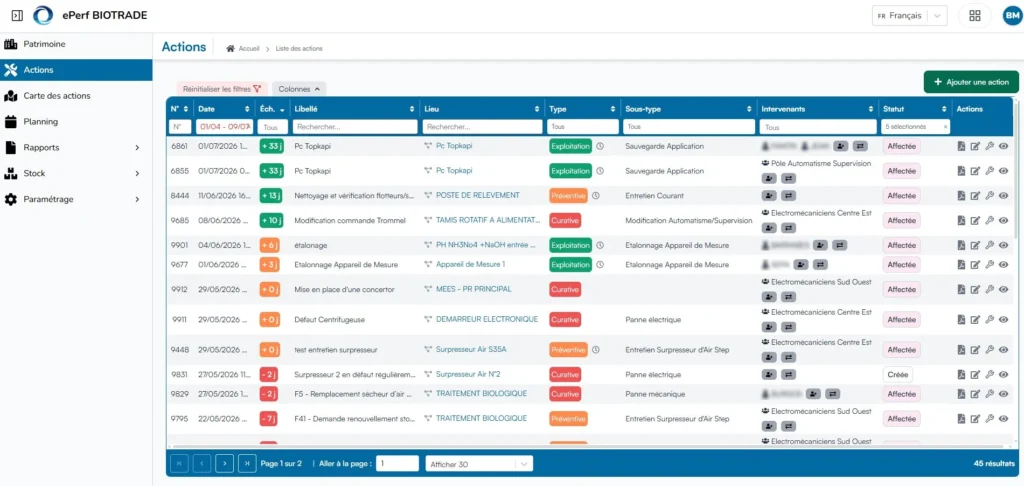Open wrench tool for action 8444

click(x=989, y=195)
